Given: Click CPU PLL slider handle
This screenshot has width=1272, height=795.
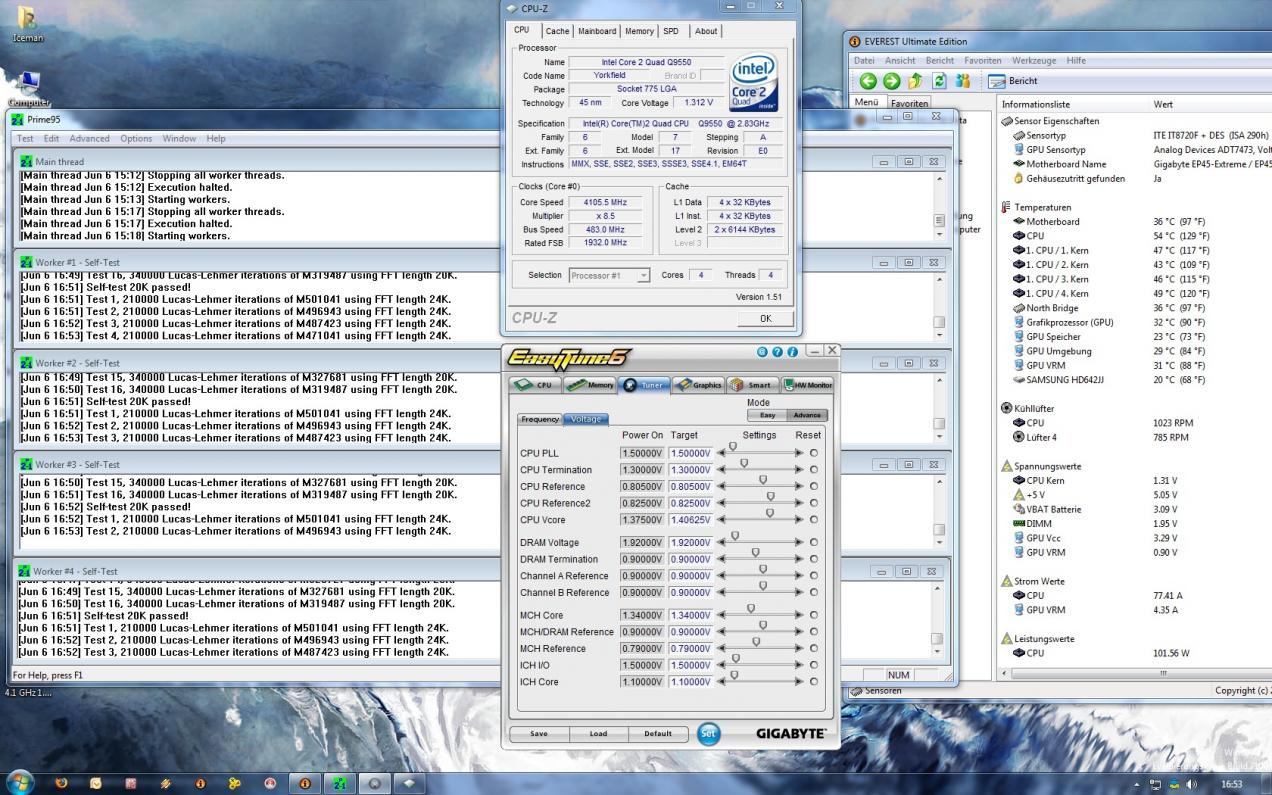Looking at the screenshot, I should click(x=732, y=447).
